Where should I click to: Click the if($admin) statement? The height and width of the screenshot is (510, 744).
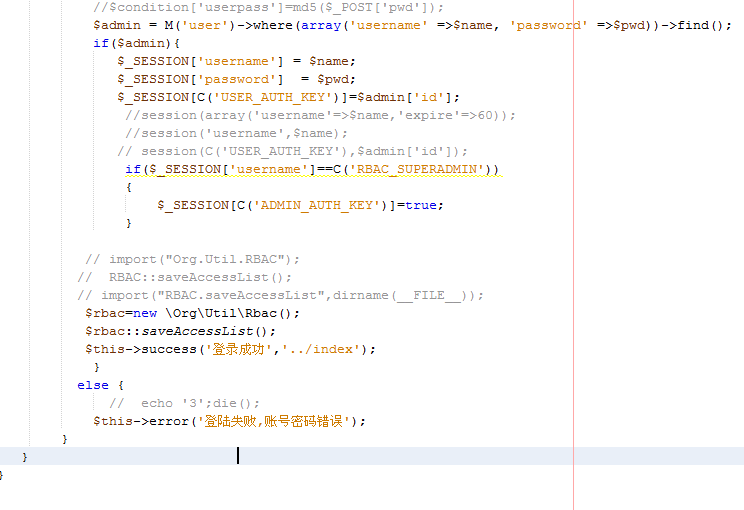136,43
